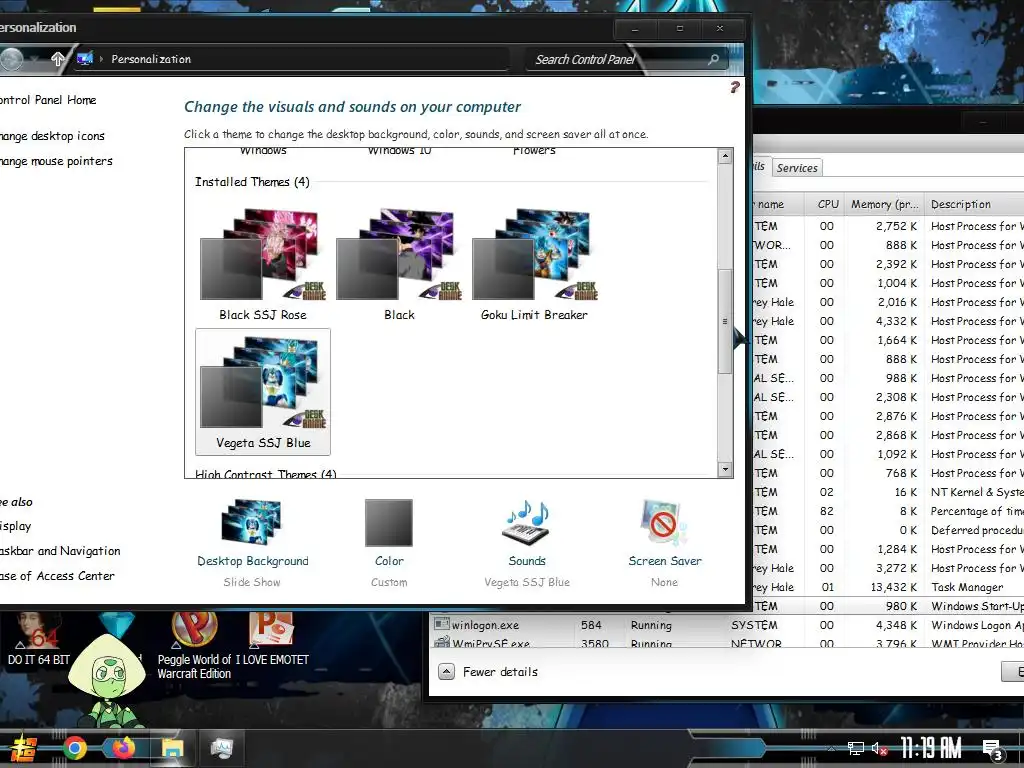1024x768 pixels.
Task: Select the NT Kernel & System row
Action: (x=888, y=492)
